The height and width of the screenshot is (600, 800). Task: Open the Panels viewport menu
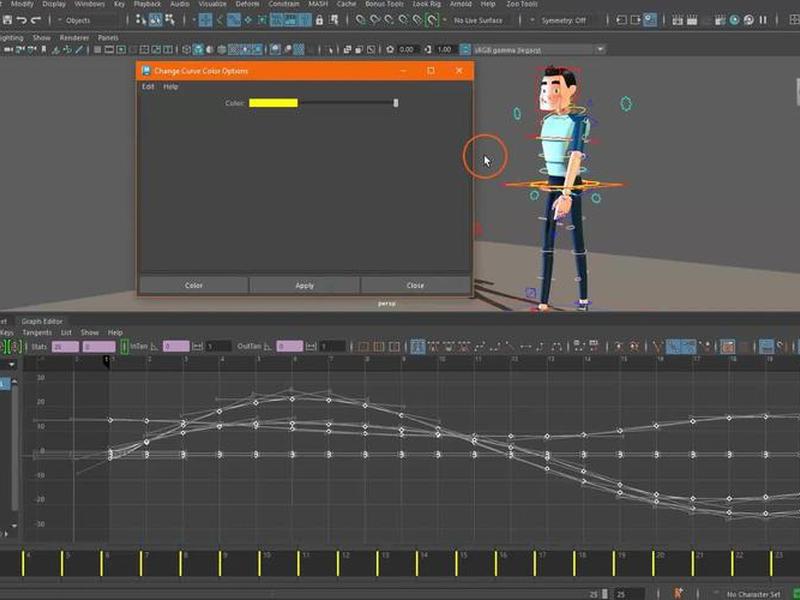coord(108,38)
